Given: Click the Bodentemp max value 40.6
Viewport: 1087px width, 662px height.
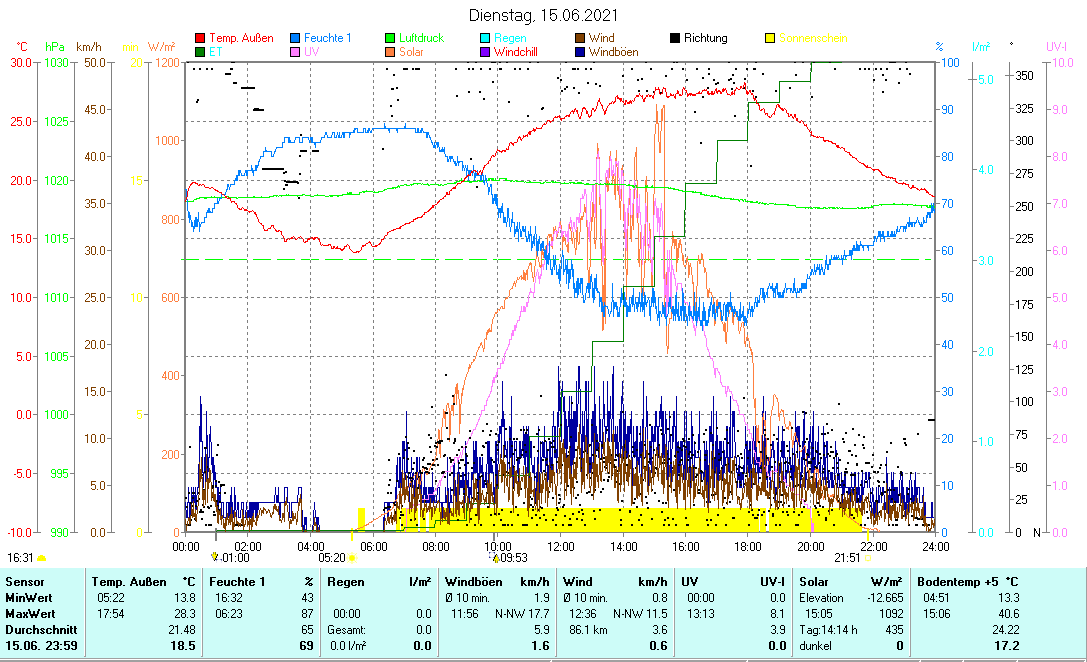Looking at the screenshot, I should point(1009,614).
